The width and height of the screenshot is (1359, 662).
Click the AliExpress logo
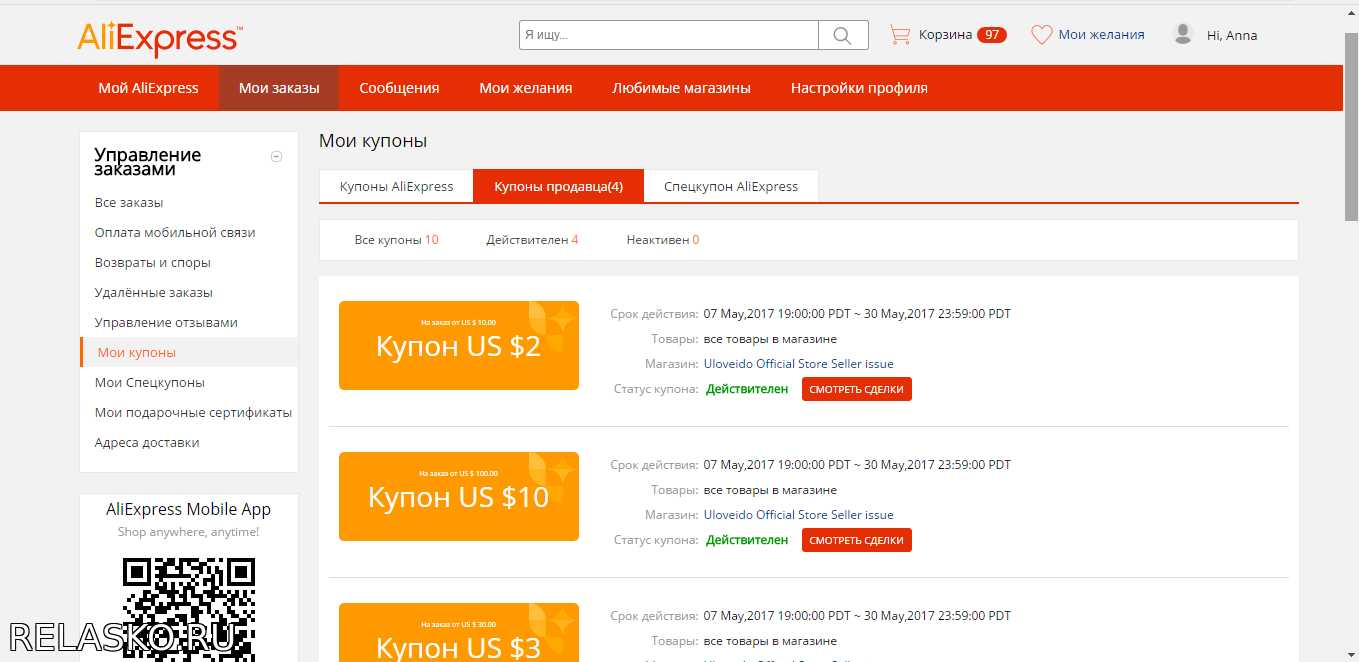click(159, 38)
